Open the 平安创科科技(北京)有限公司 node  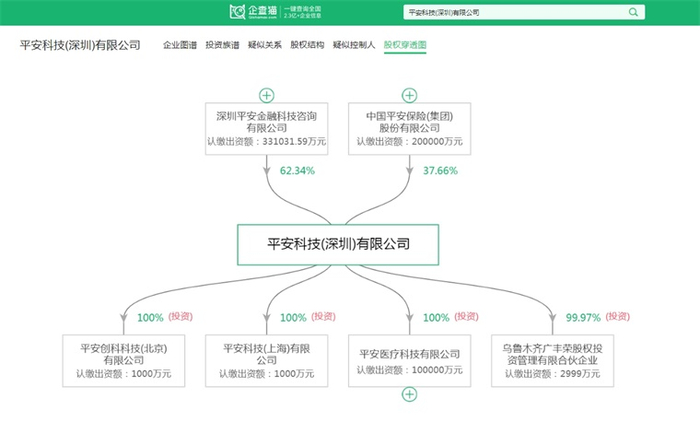(124, 361)
